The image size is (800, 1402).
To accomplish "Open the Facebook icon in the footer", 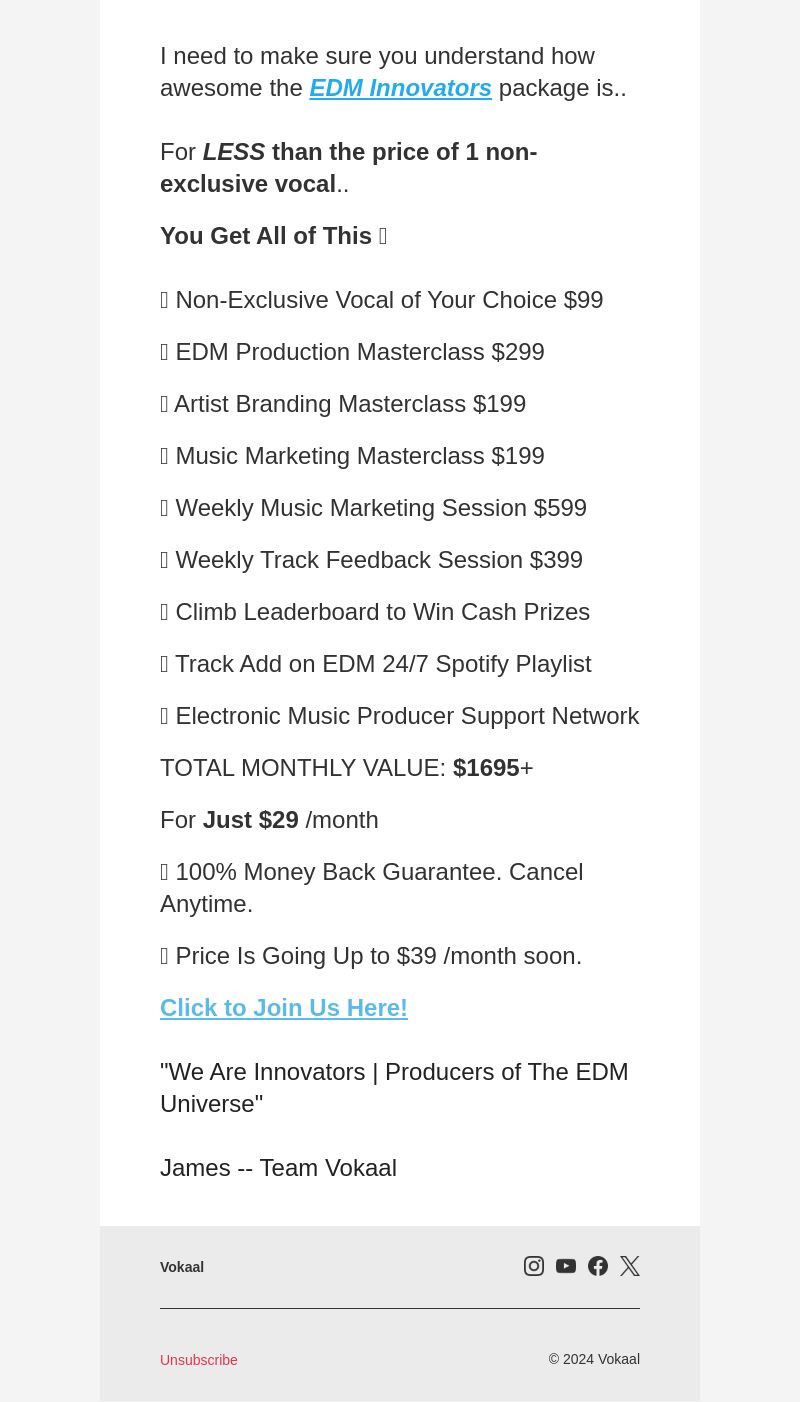I will [x=598, y=1266].
